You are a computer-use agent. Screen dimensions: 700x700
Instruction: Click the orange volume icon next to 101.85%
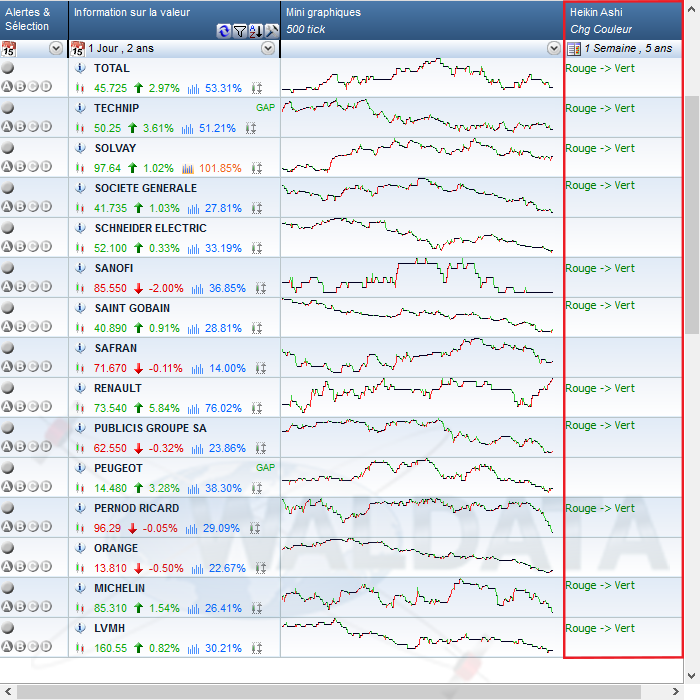click(x=188, y=169)
